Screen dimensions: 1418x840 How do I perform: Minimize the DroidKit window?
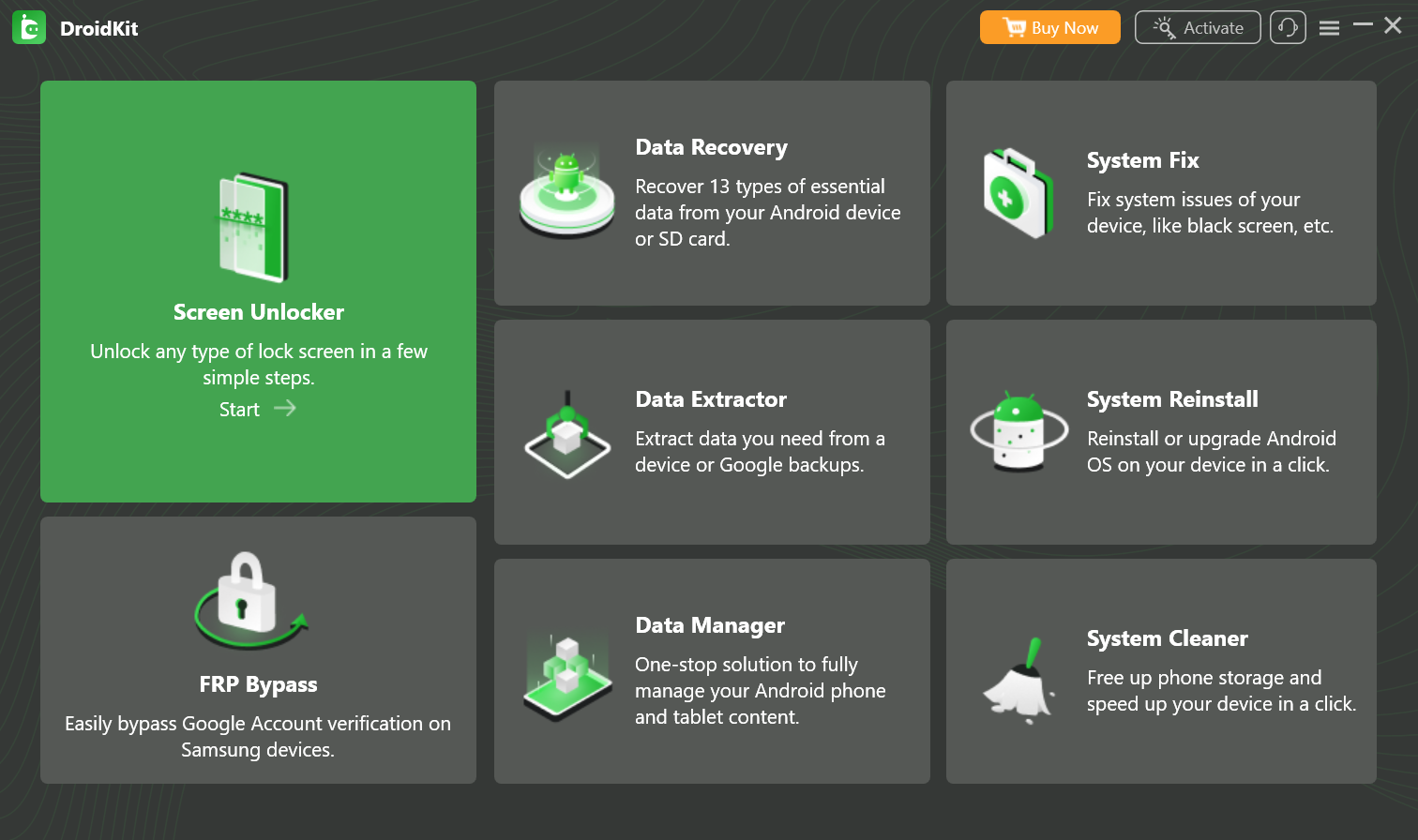click(x=1363, y=25)
